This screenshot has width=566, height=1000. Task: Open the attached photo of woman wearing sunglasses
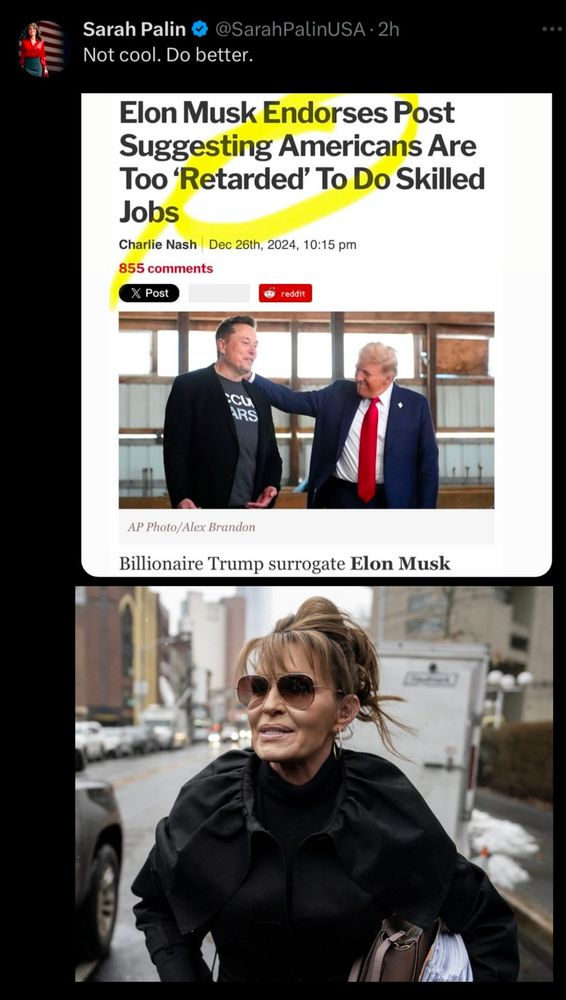tap(314, 783)
